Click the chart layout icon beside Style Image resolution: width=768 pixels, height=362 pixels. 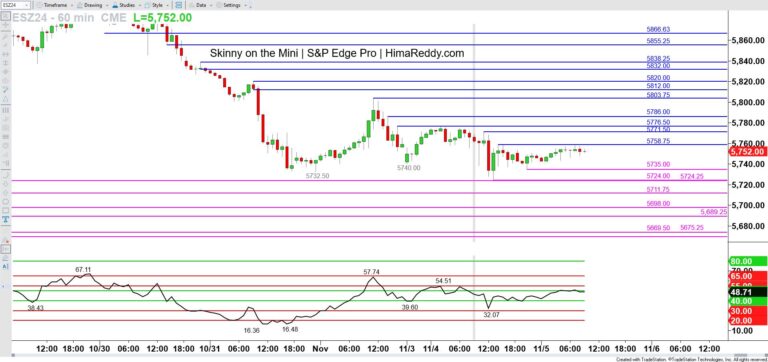pos(179,5)
